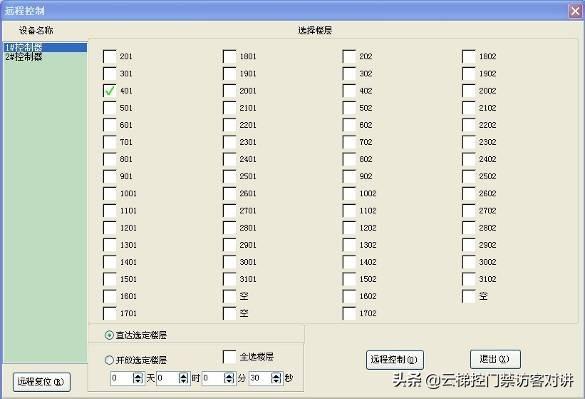Click the 远程复位 reset button

(41, 382)
